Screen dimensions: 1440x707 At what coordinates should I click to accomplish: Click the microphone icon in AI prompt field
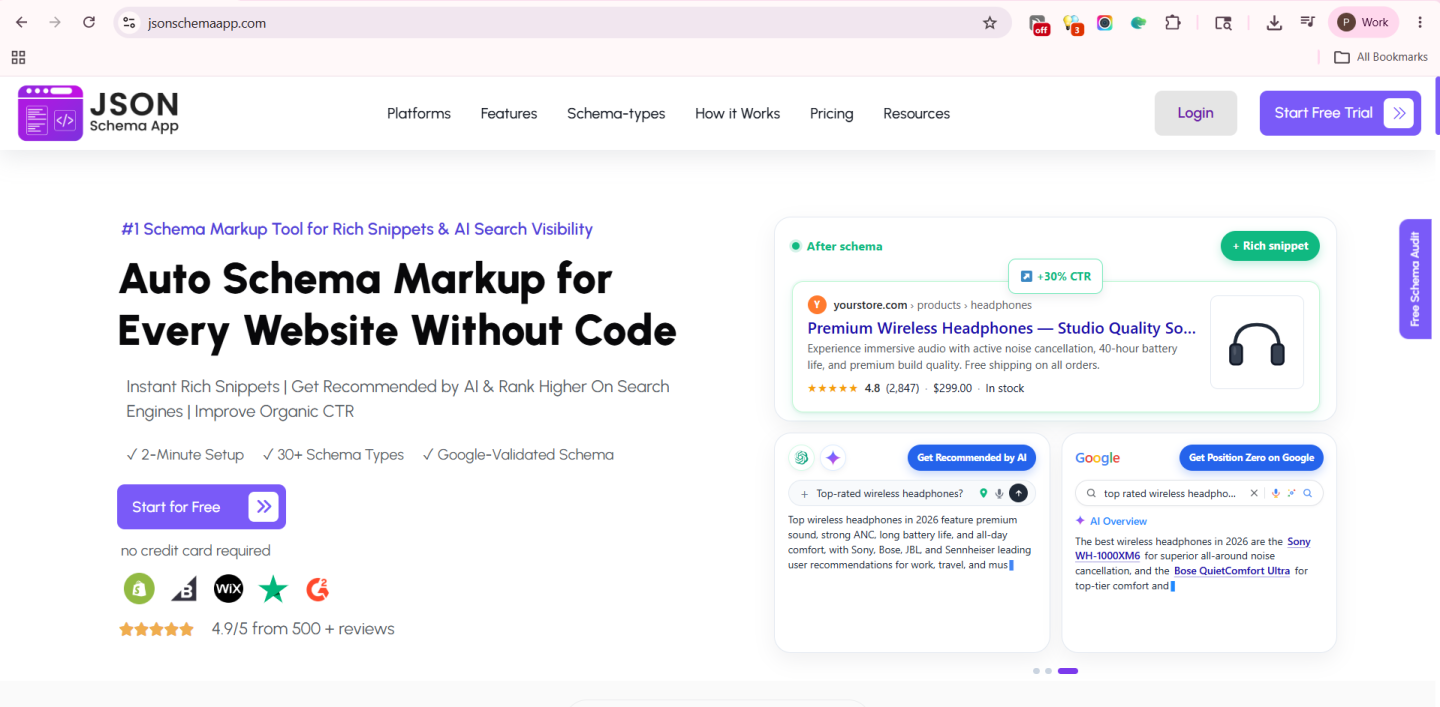[x=999, y=493]
